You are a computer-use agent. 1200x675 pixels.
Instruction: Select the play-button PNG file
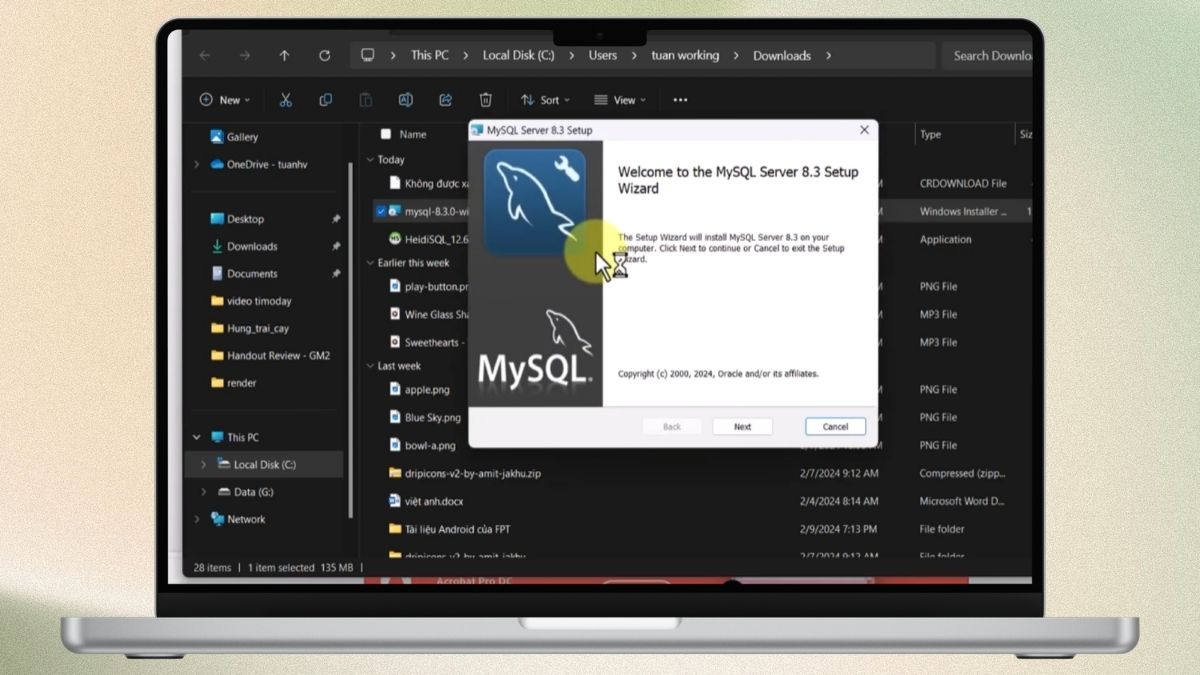[428, 287]
